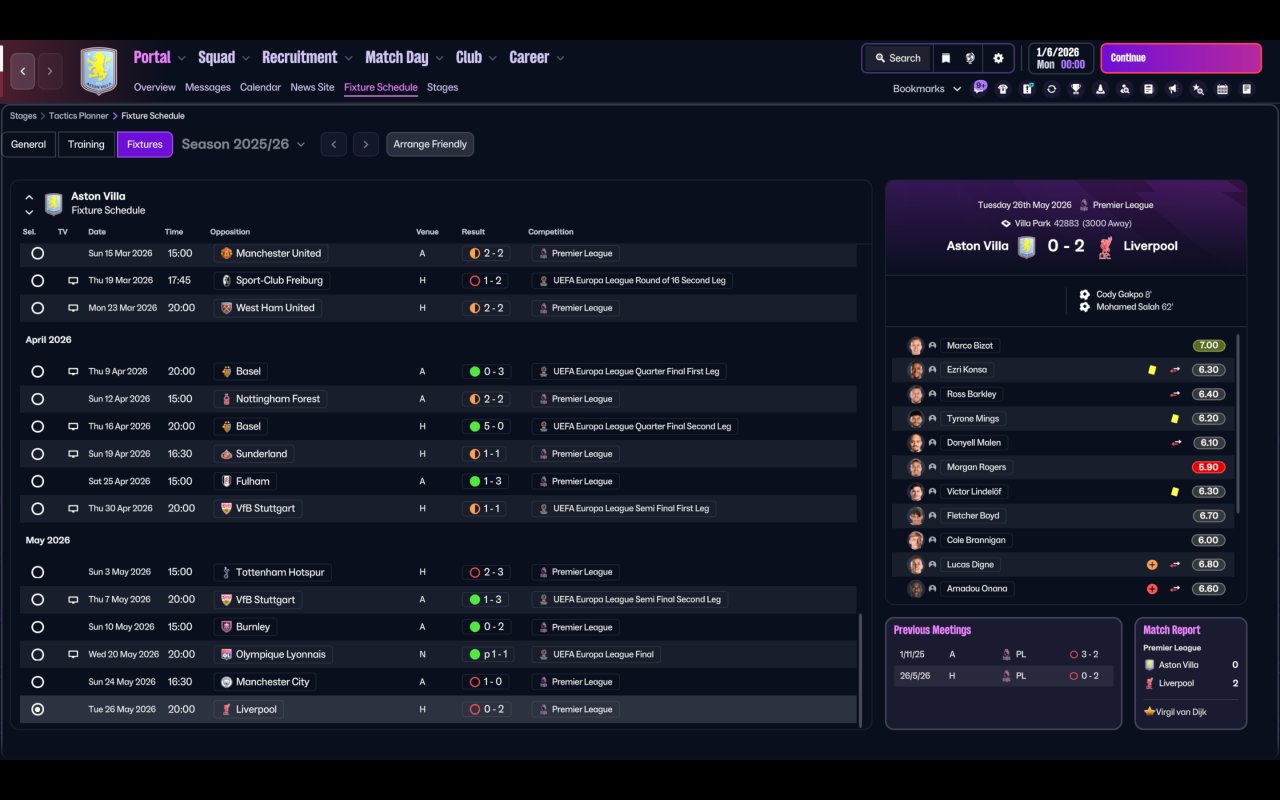Open the Calendar tab
1280x800 pixels.
tap(260, 87)
